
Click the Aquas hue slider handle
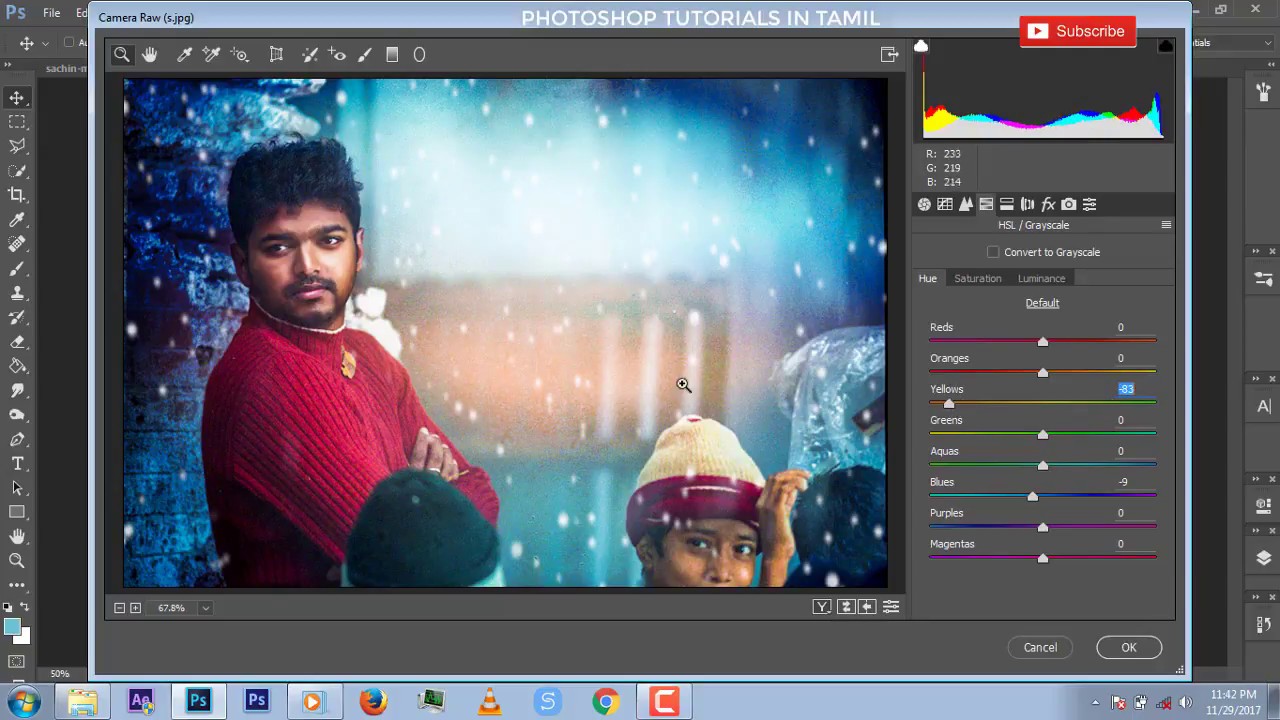click(x=1043, y=466)
